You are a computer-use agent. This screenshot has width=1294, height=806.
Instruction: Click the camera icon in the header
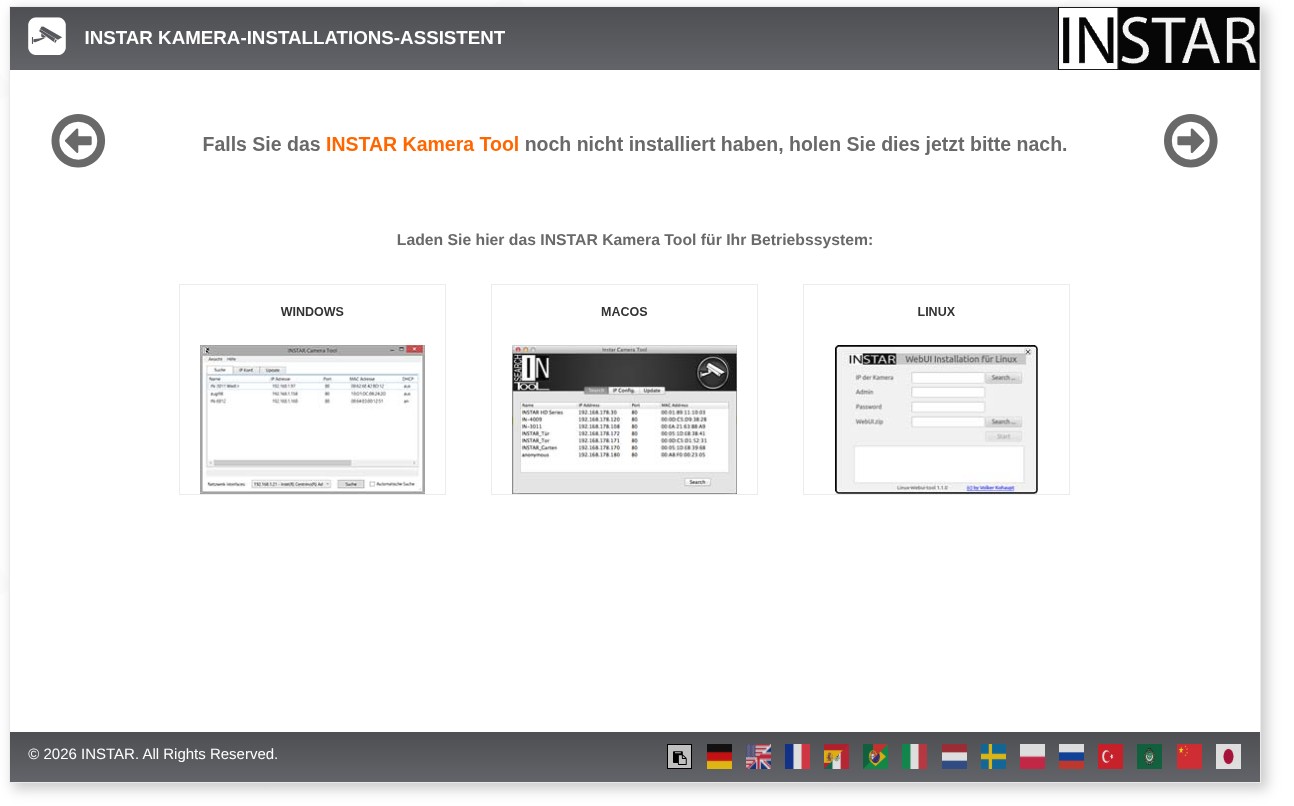[x=47, y=37]
